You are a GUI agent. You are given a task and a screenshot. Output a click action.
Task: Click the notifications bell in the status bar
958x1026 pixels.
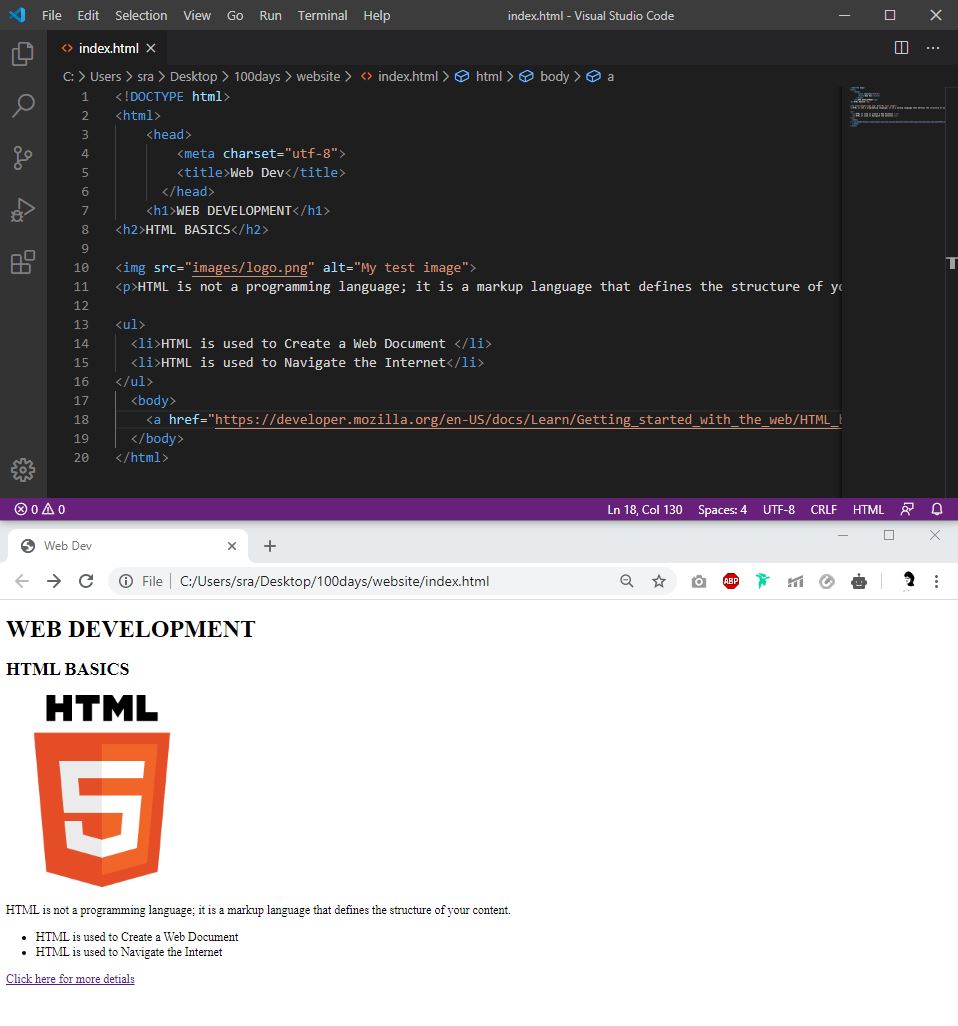pos(937,509)
